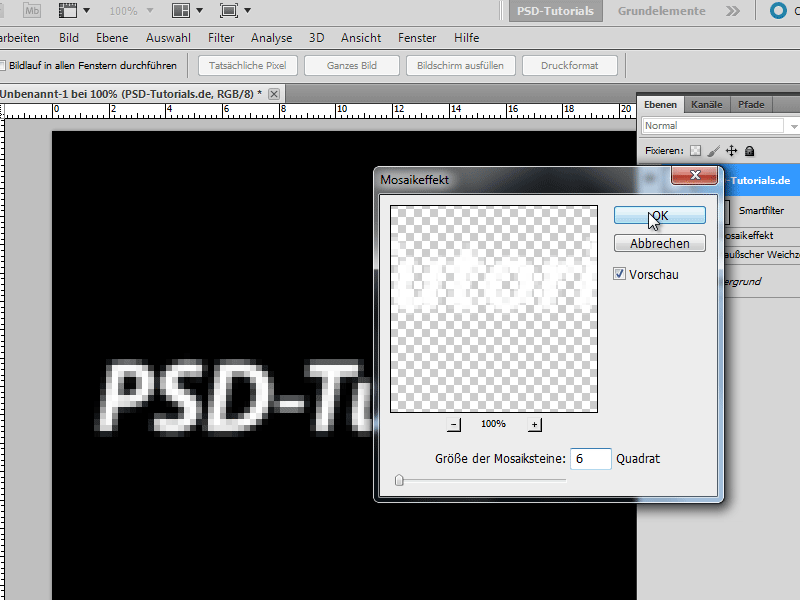Toggle the Vorschau checkbox
Image resolution: width=800 pixels, height=600 pixels.
point(619,274)
